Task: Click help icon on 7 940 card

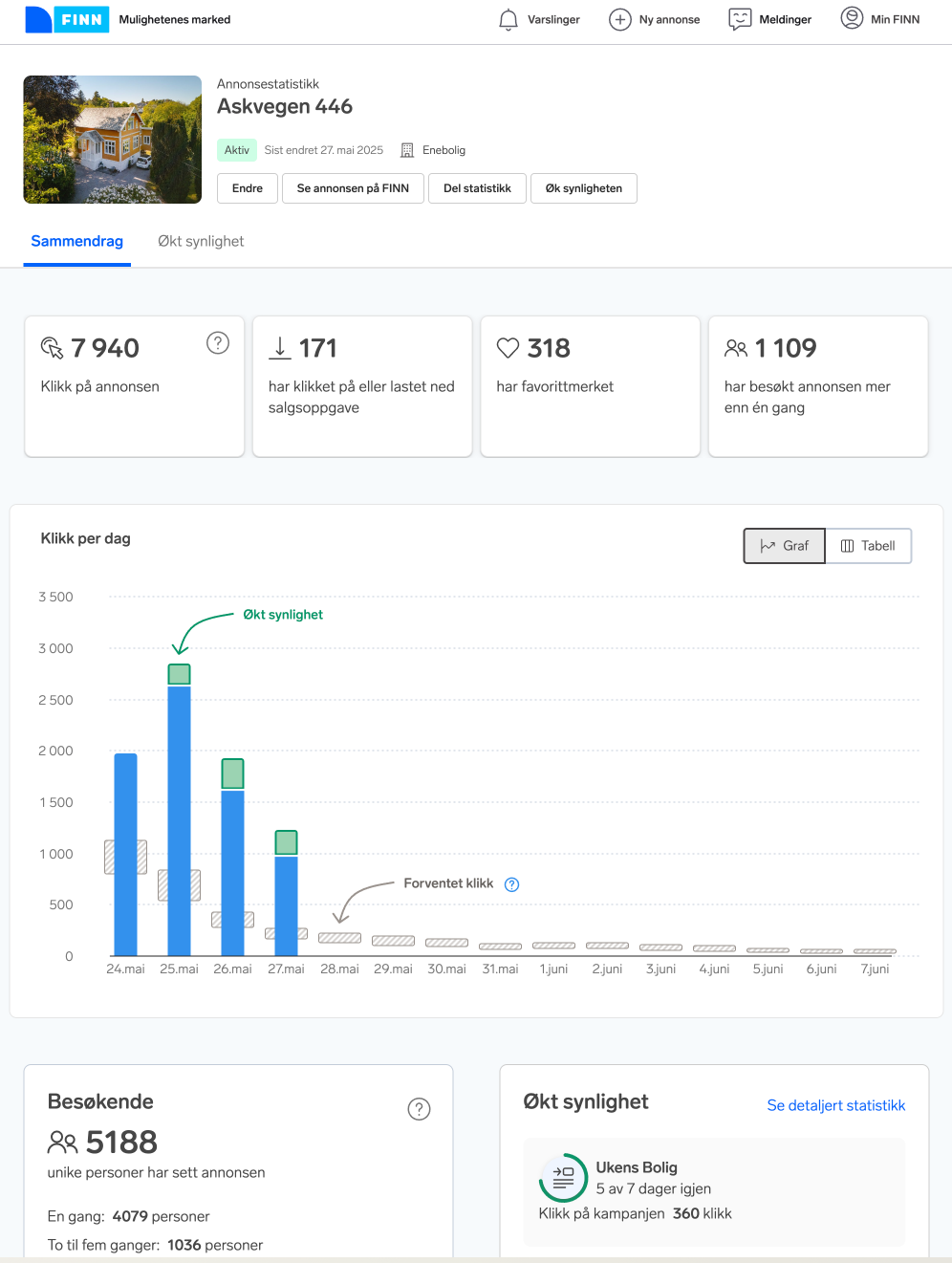Action: 218,342
